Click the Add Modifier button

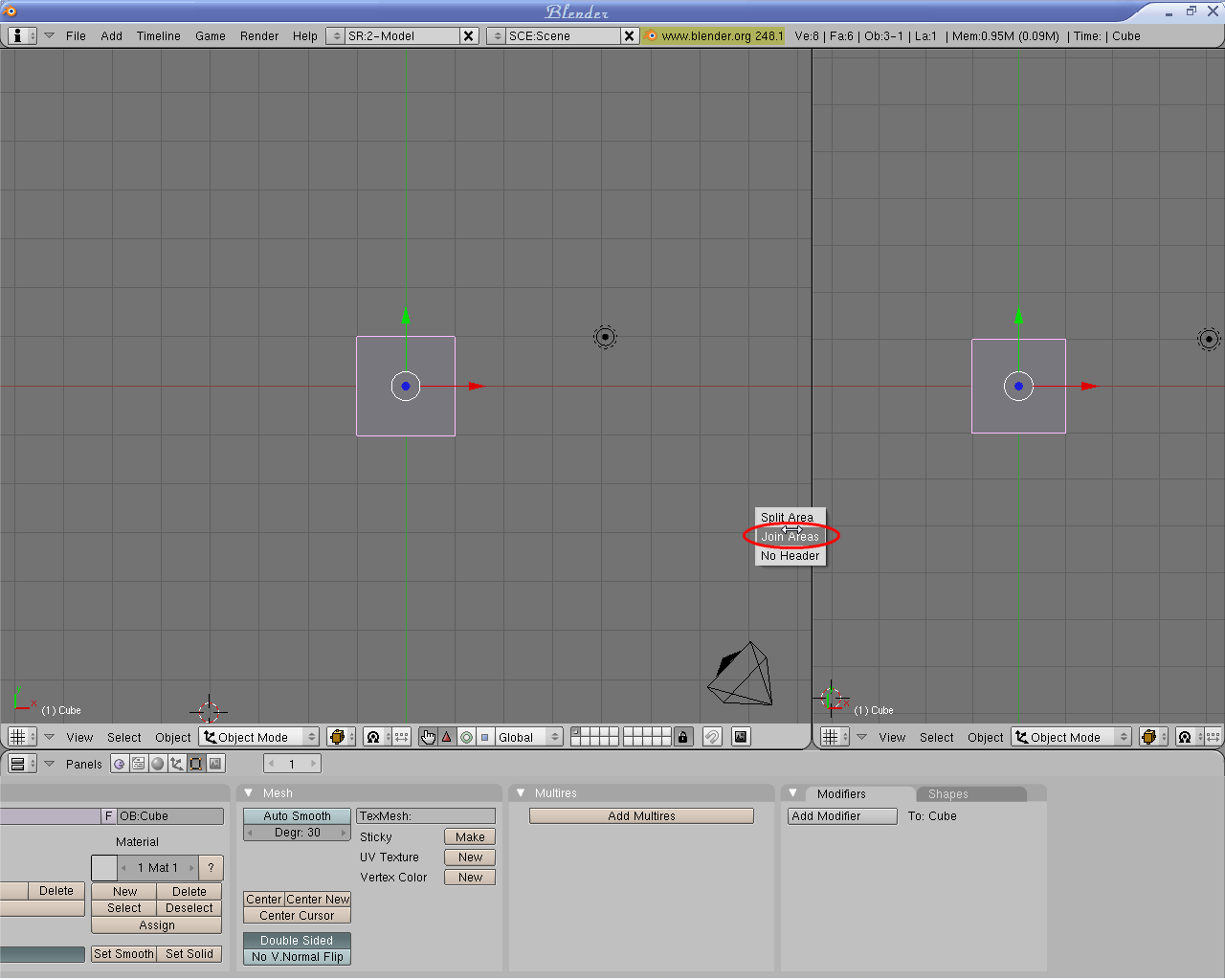[841, 816]
